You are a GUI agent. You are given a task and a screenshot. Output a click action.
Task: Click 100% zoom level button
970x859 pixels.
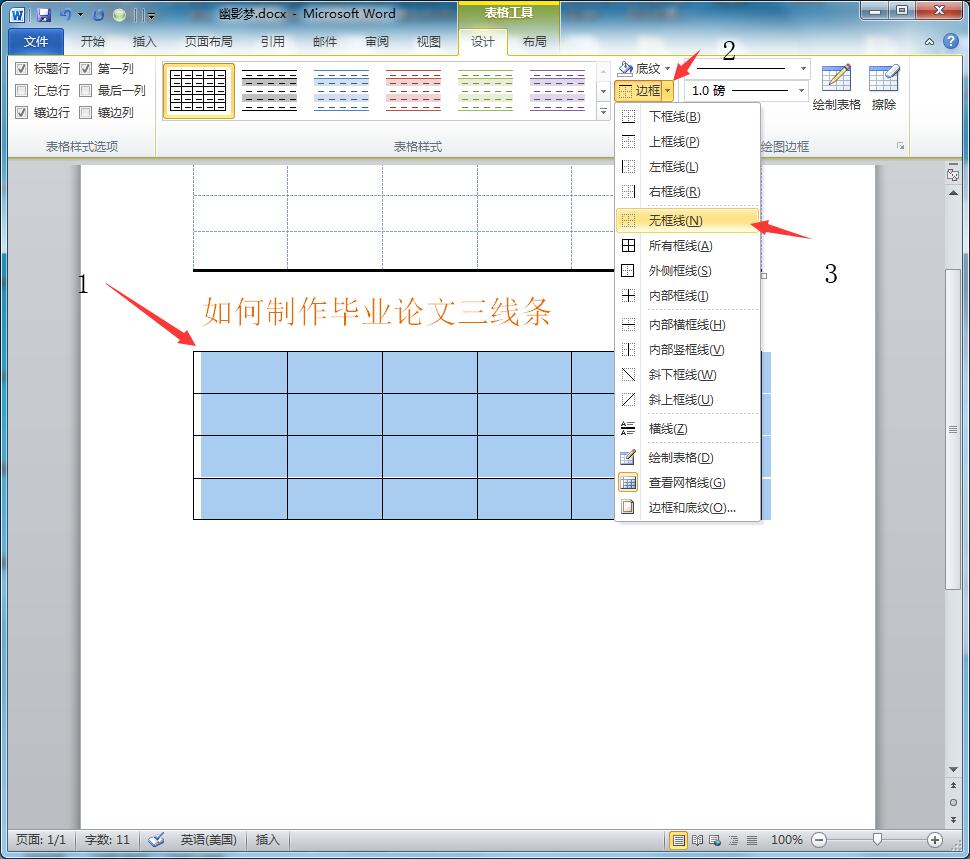(x=786, y=840)
